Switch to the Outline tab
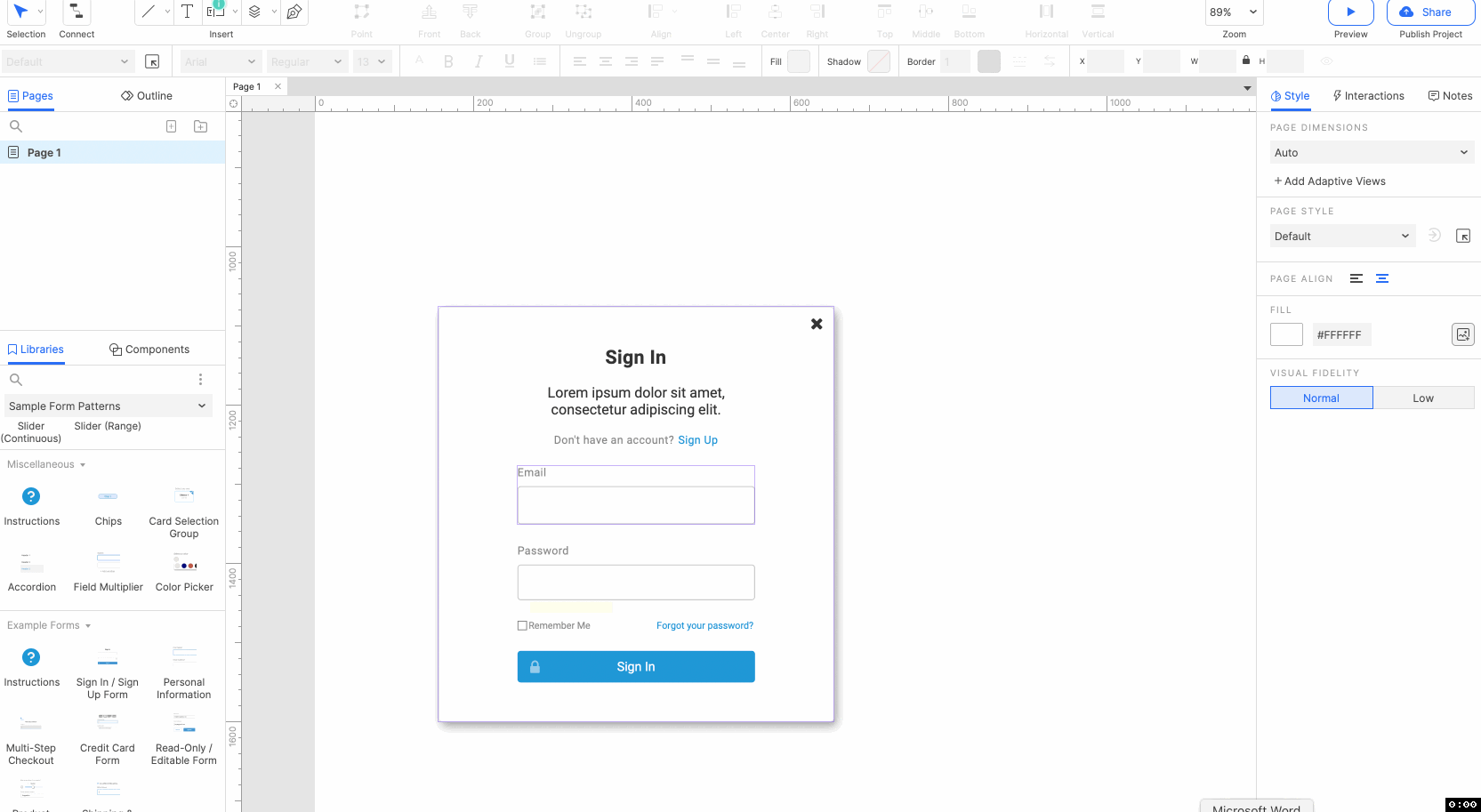 (147, 96)
